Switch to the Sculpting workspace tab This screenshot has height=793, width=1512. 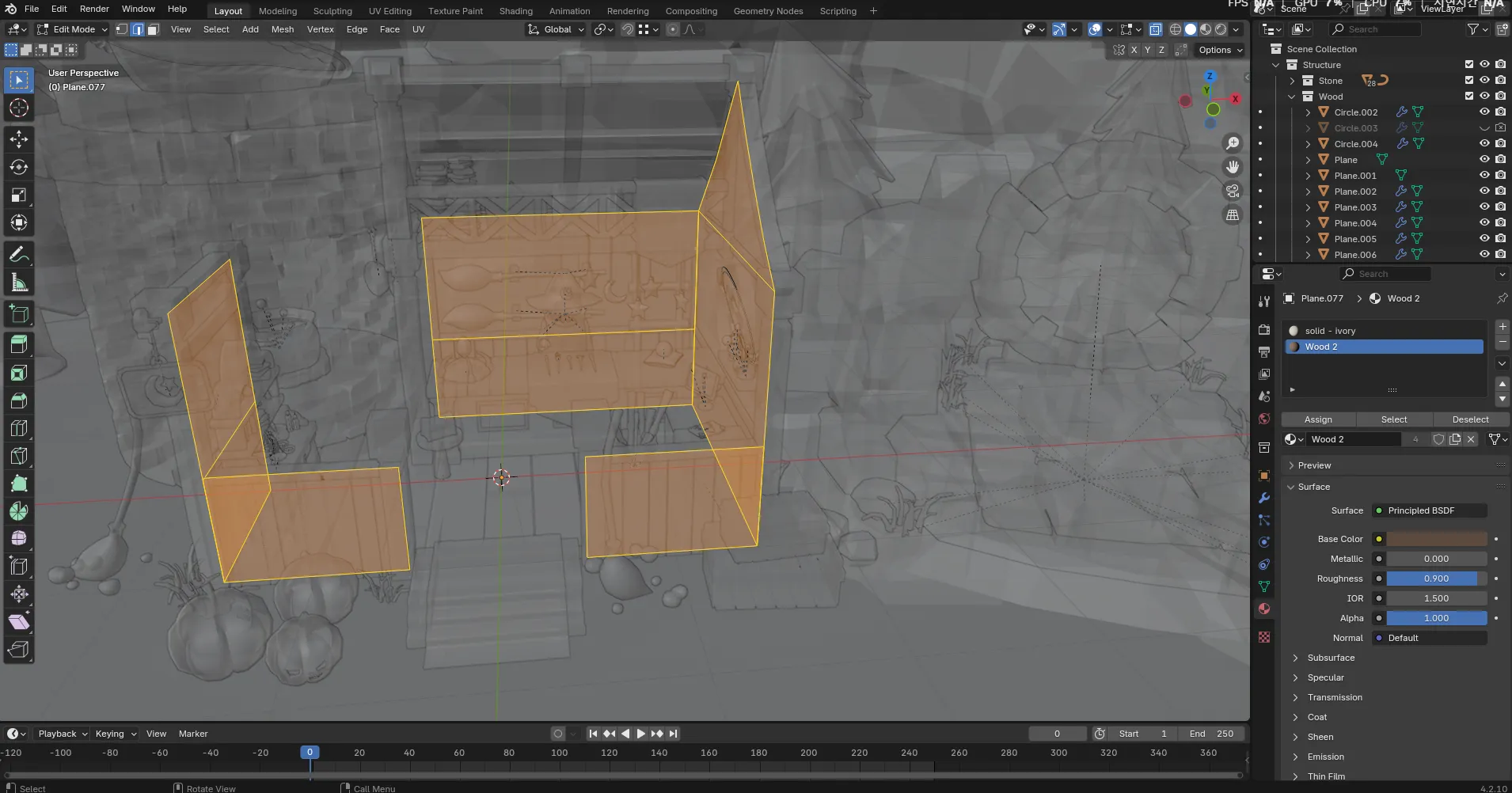(332, 11)
